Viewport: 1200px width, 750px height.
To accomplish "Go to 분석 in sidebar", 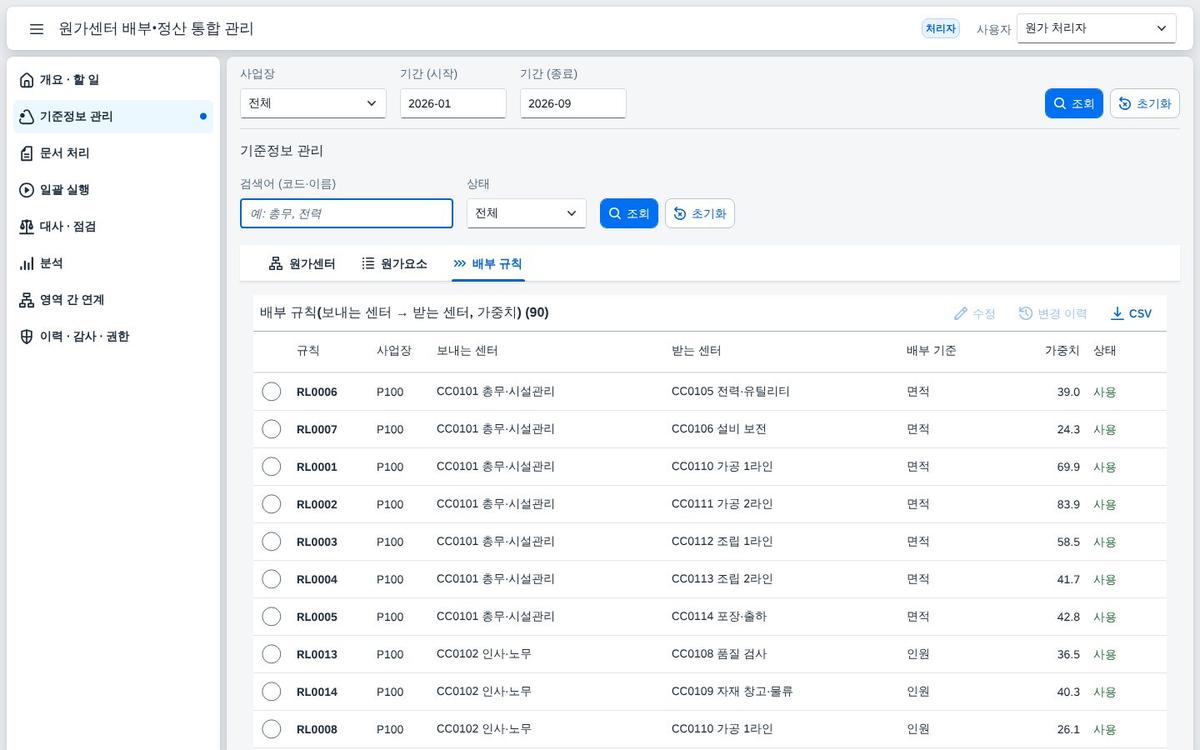I will pyautogui.click(x=113, y=263).
